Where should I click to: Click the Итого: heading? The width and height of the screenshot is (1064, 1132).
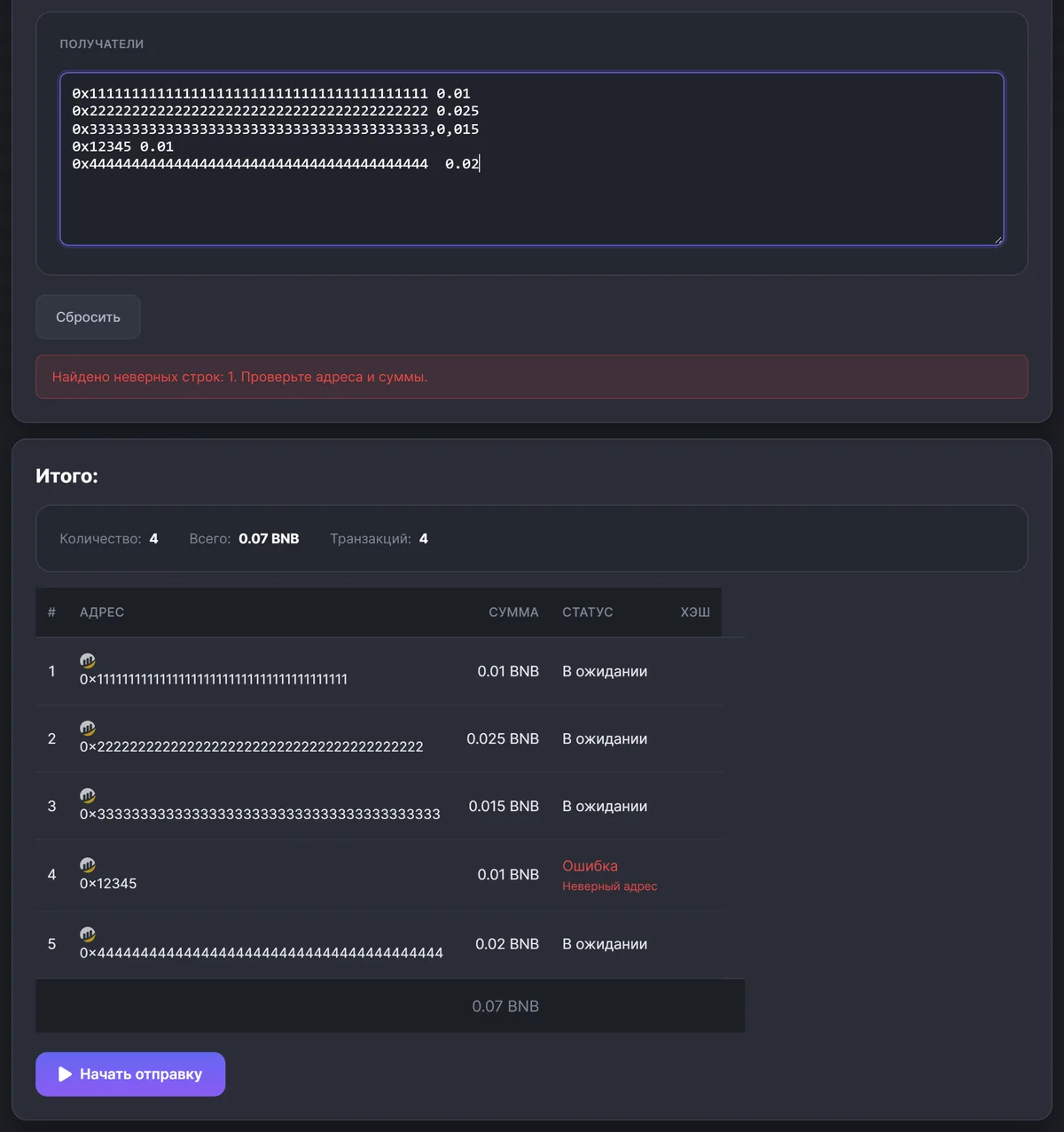66,476
